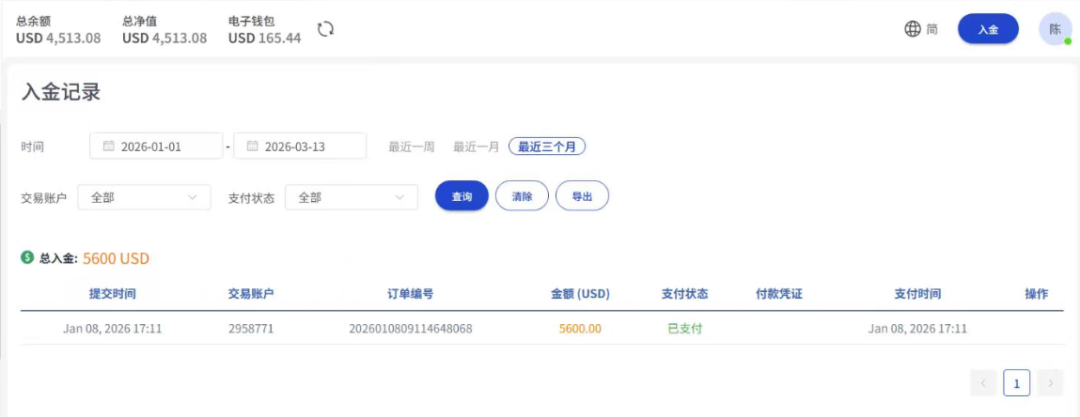Go to the previous page arrow

tap(983, 383)
